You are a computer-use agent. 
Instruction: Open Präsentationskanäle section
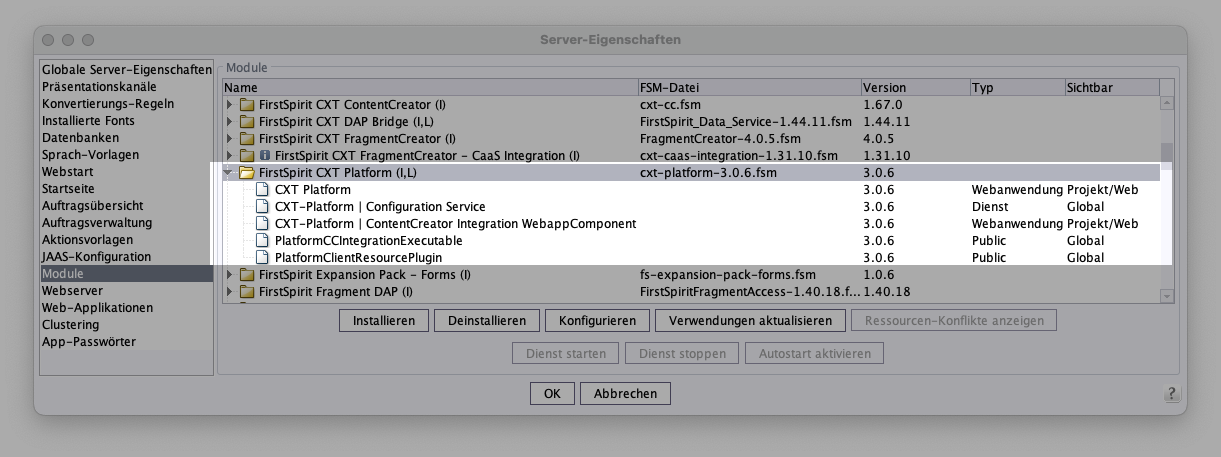pos(127,87)
